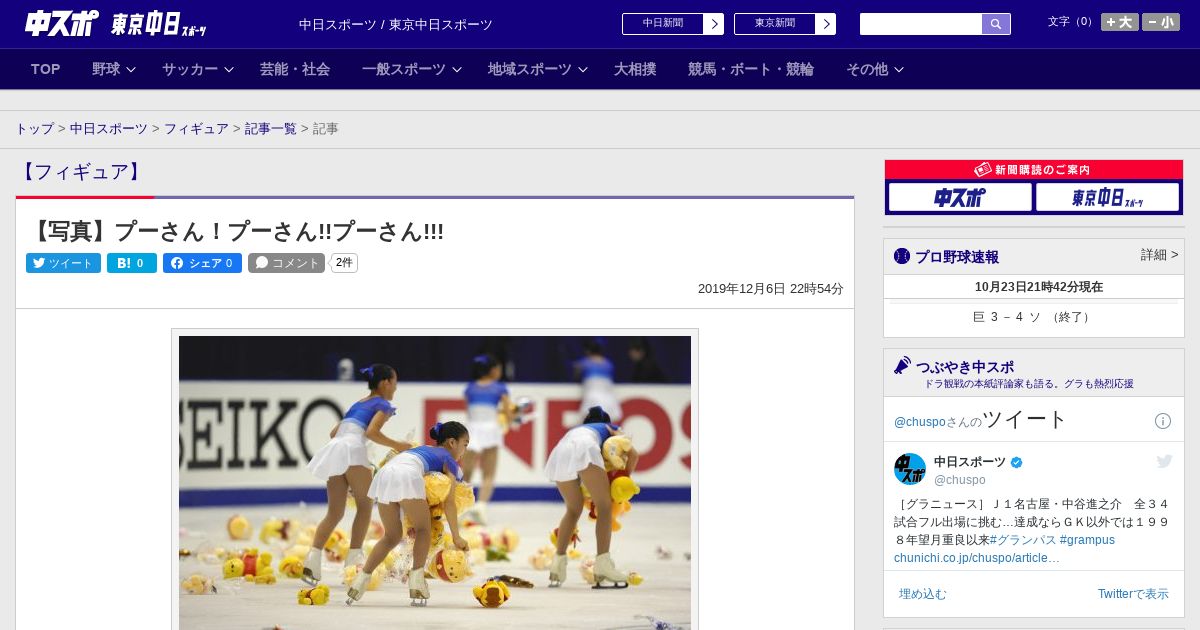The image size is (1200, 630).
Task: Click the Twitter info circle icon
Action: [1163, 421]
